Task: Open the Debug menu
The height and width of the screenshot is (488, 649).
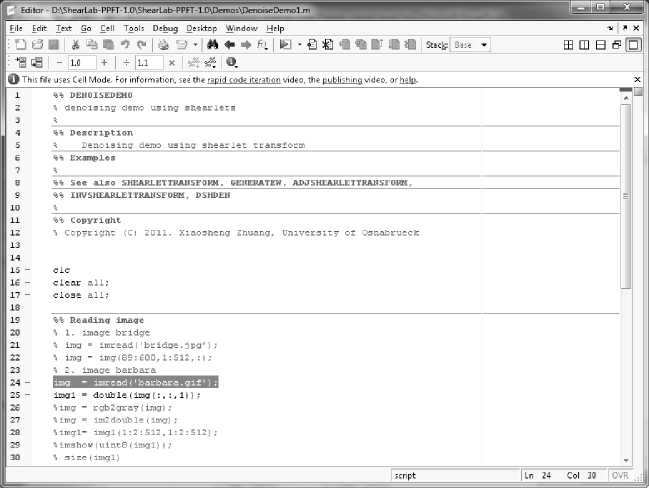Action: (165, 28)
